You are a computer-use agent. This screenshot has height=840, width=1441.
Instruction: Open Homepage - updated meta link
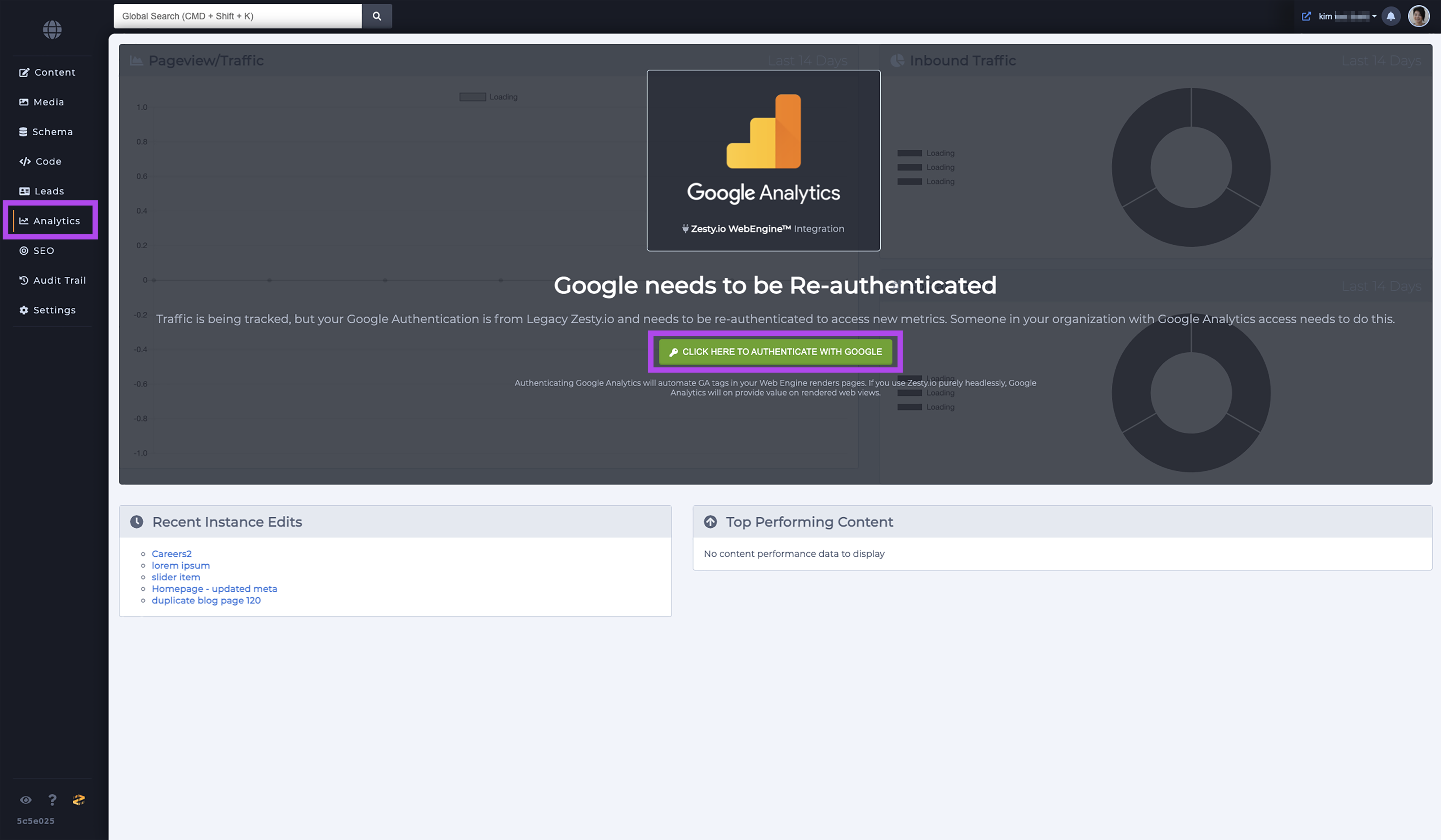pos(214,588)
